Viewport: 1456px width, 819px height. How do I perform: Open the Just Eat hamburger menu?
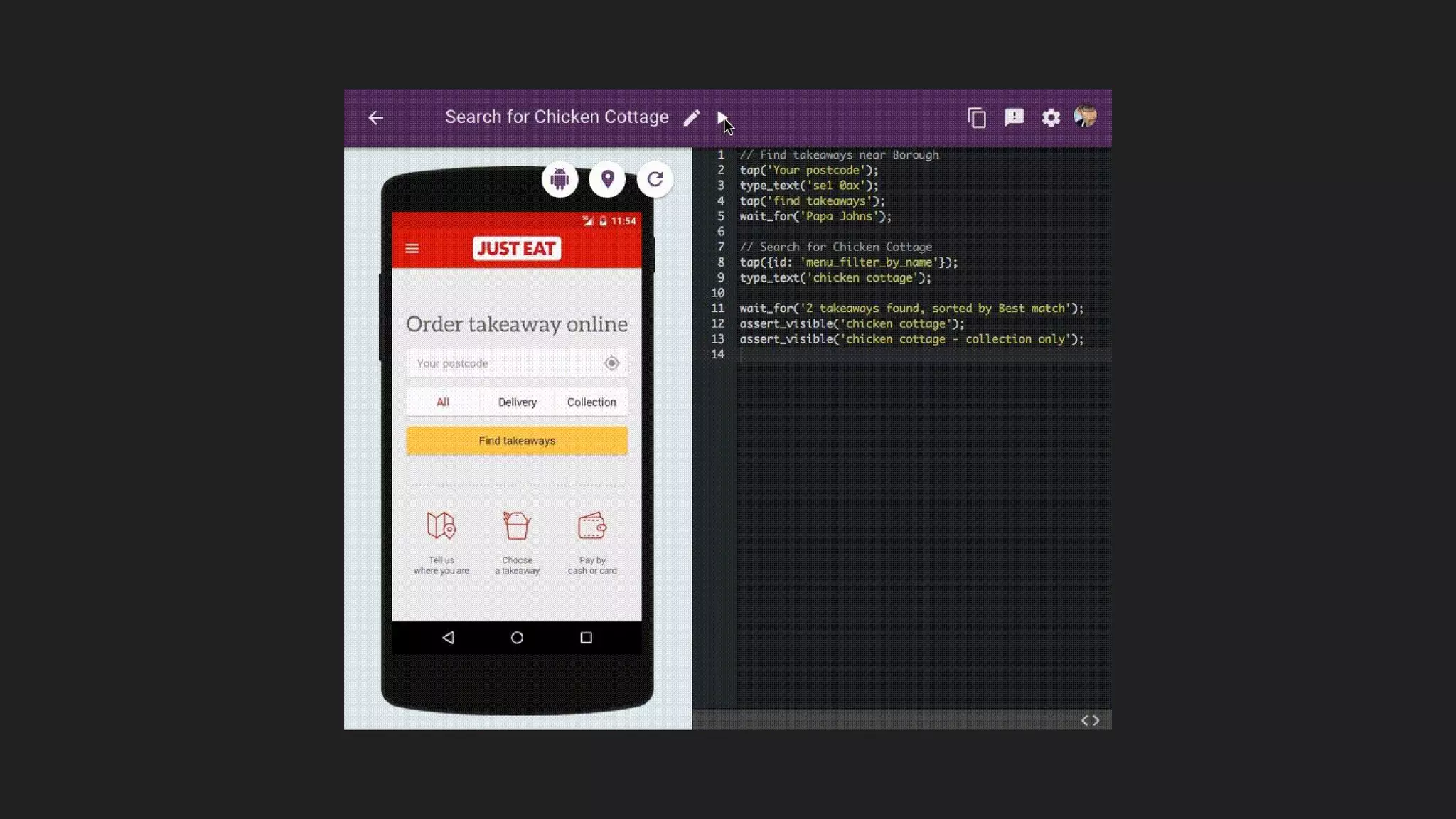coord(412,249)
